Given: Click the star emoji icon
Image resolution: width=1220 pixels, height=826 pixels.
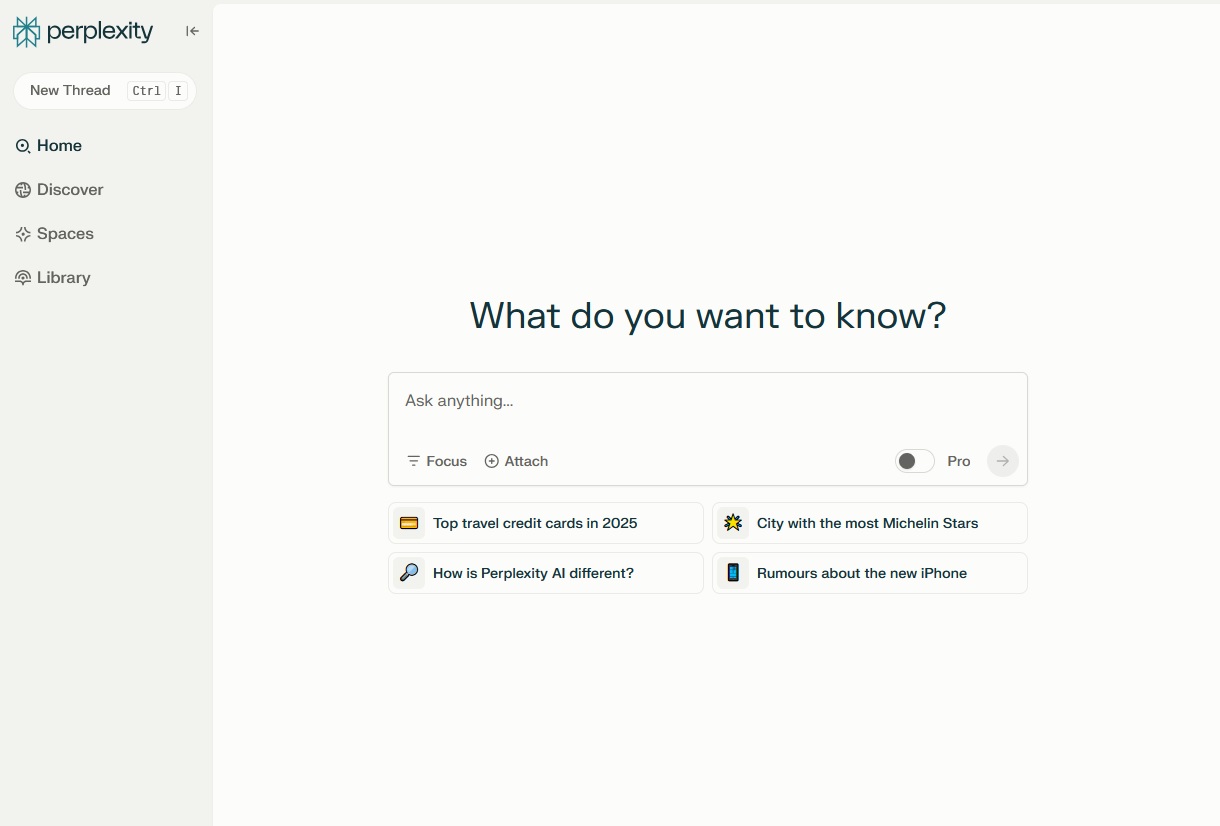Looking at the screenshot, I should point(733,523).
